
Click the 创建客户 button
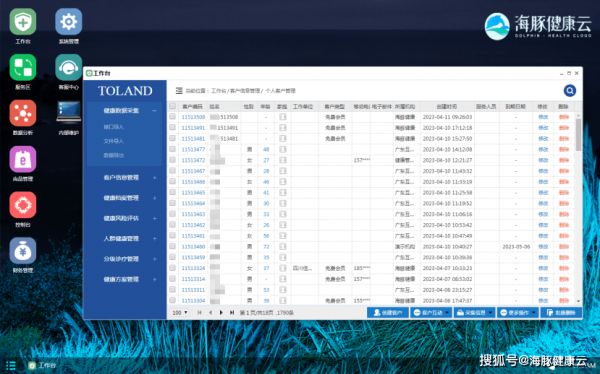click(x=388, y=313)
